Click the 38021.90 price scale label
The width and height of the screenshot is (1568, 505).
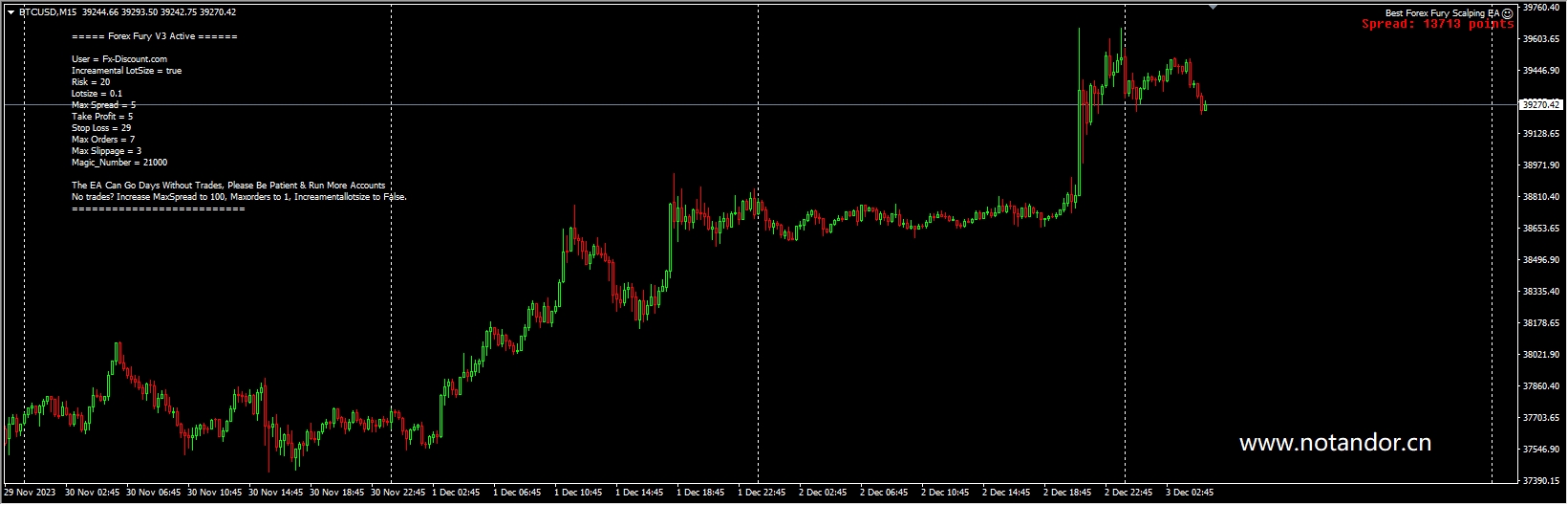[x=1540, y=355]
